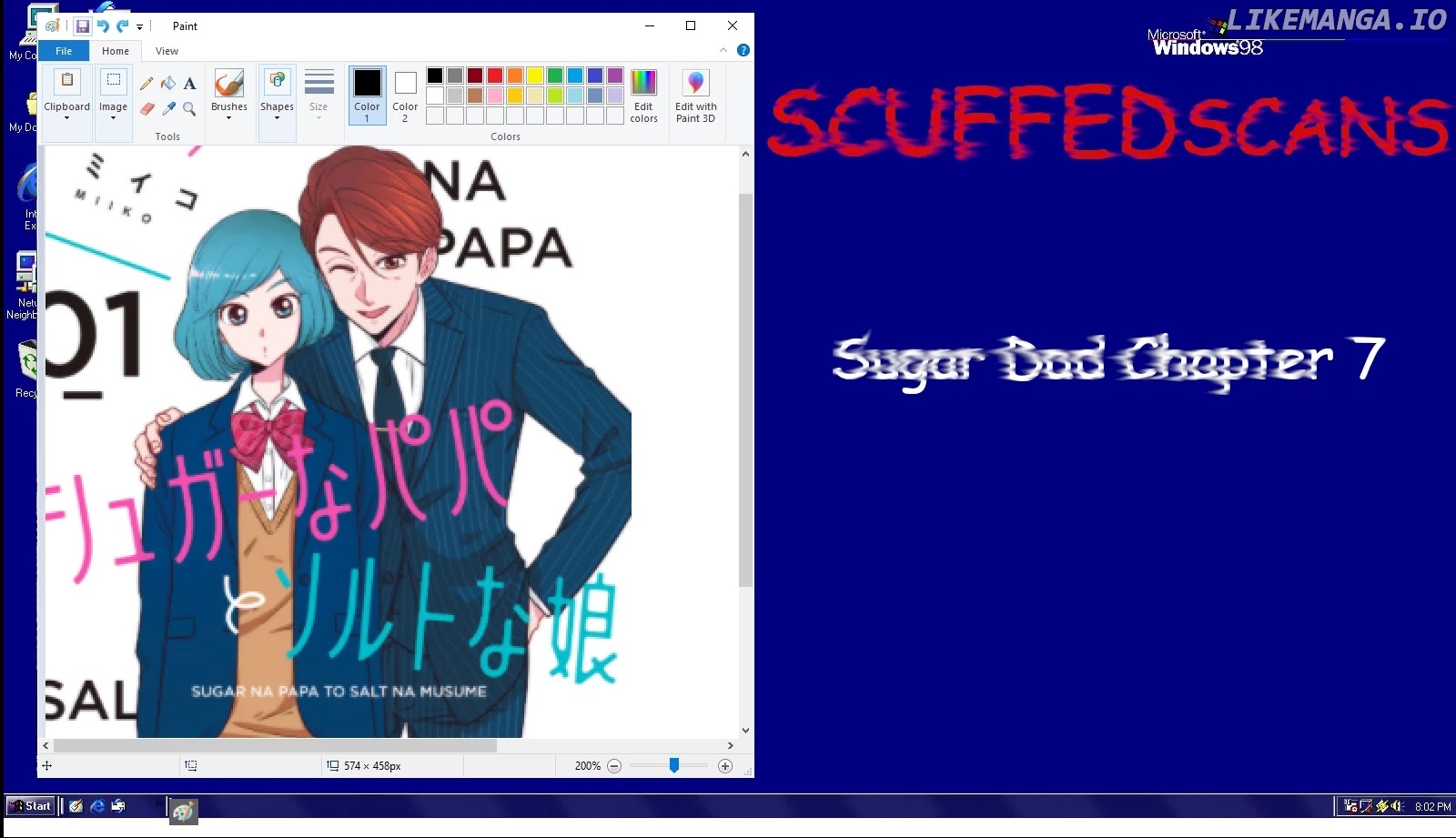Click the vertical scrollbar up arrow

click(x=745, y=155)
